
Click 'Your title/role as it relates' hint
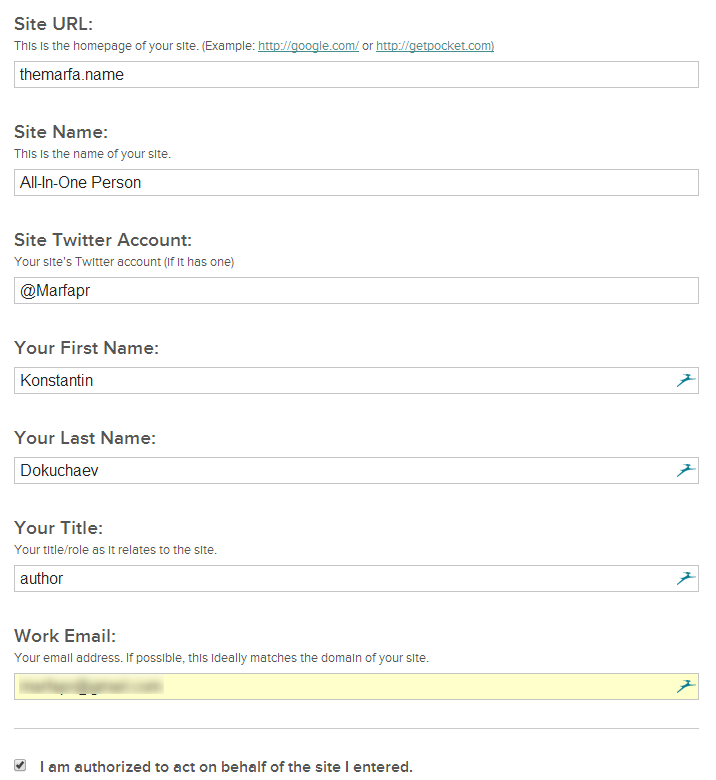point(115,550)
